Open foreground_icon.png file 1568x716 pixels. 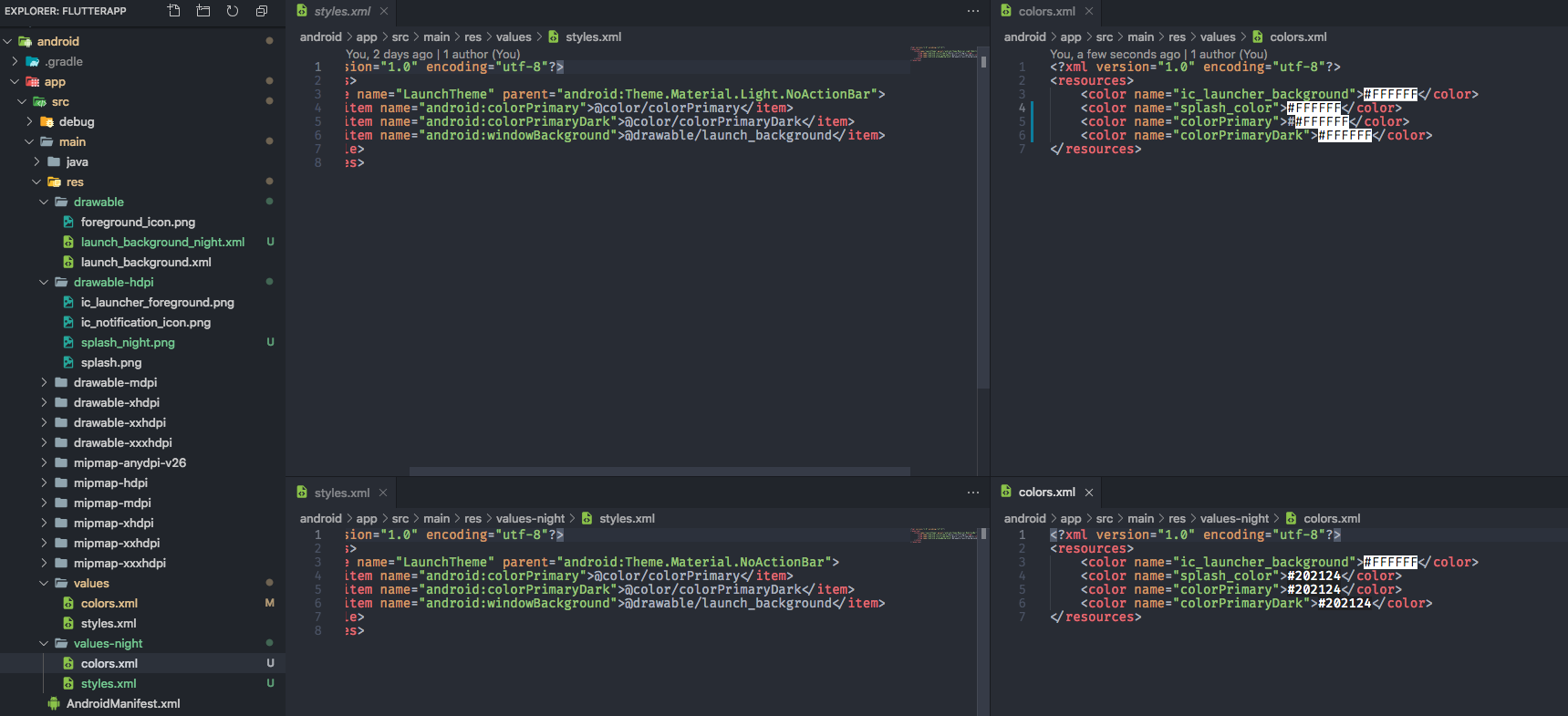(x=138, y=222)
